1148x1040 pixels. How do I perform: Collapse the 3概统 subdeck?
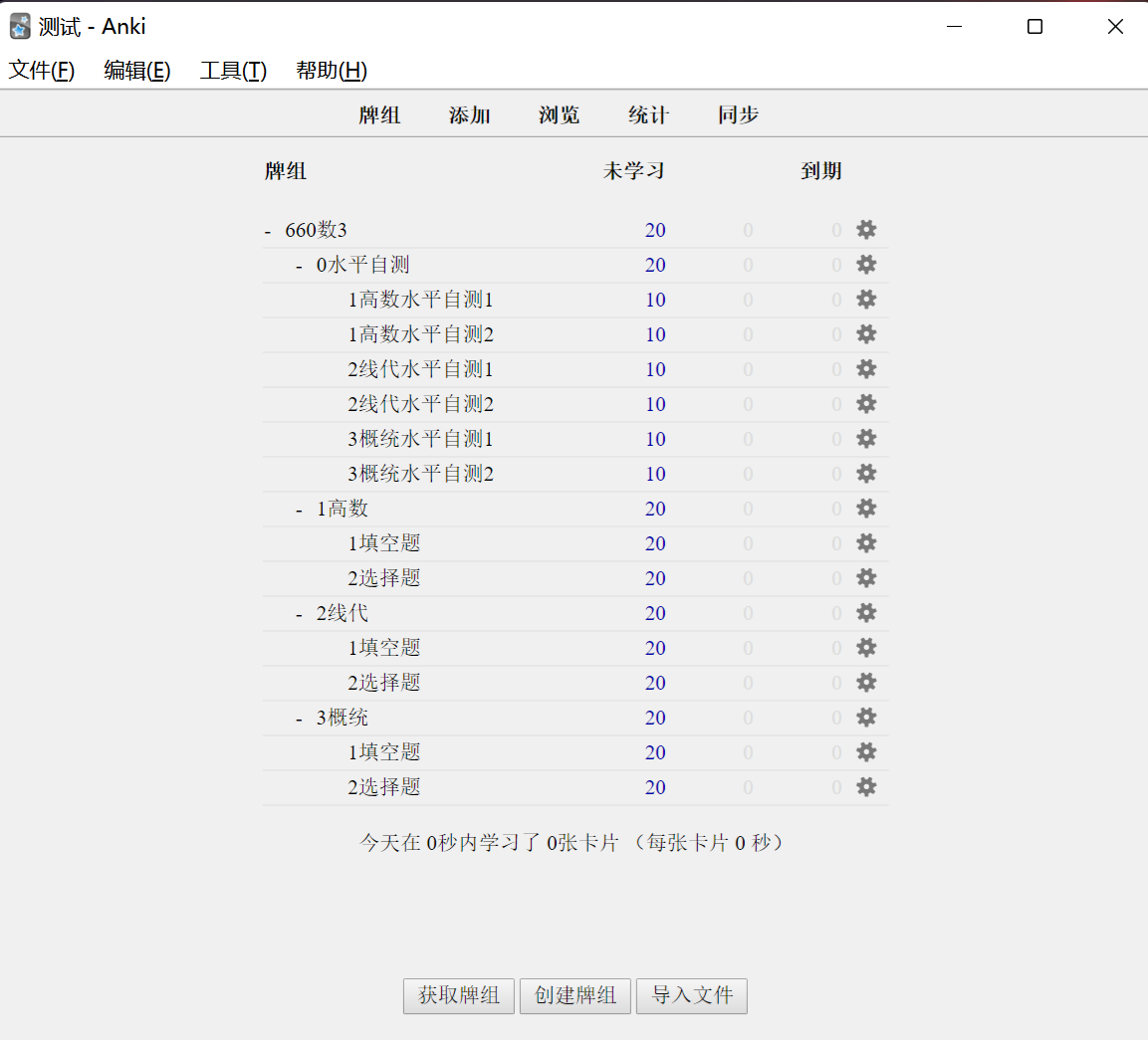tap(299, 719)
